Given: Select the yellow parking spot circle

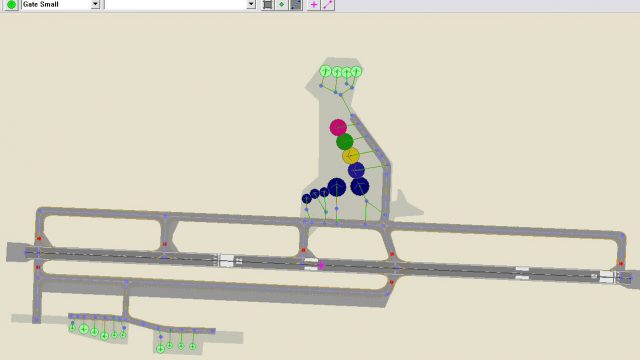Looking at the screenshot, I should [351, 156].
